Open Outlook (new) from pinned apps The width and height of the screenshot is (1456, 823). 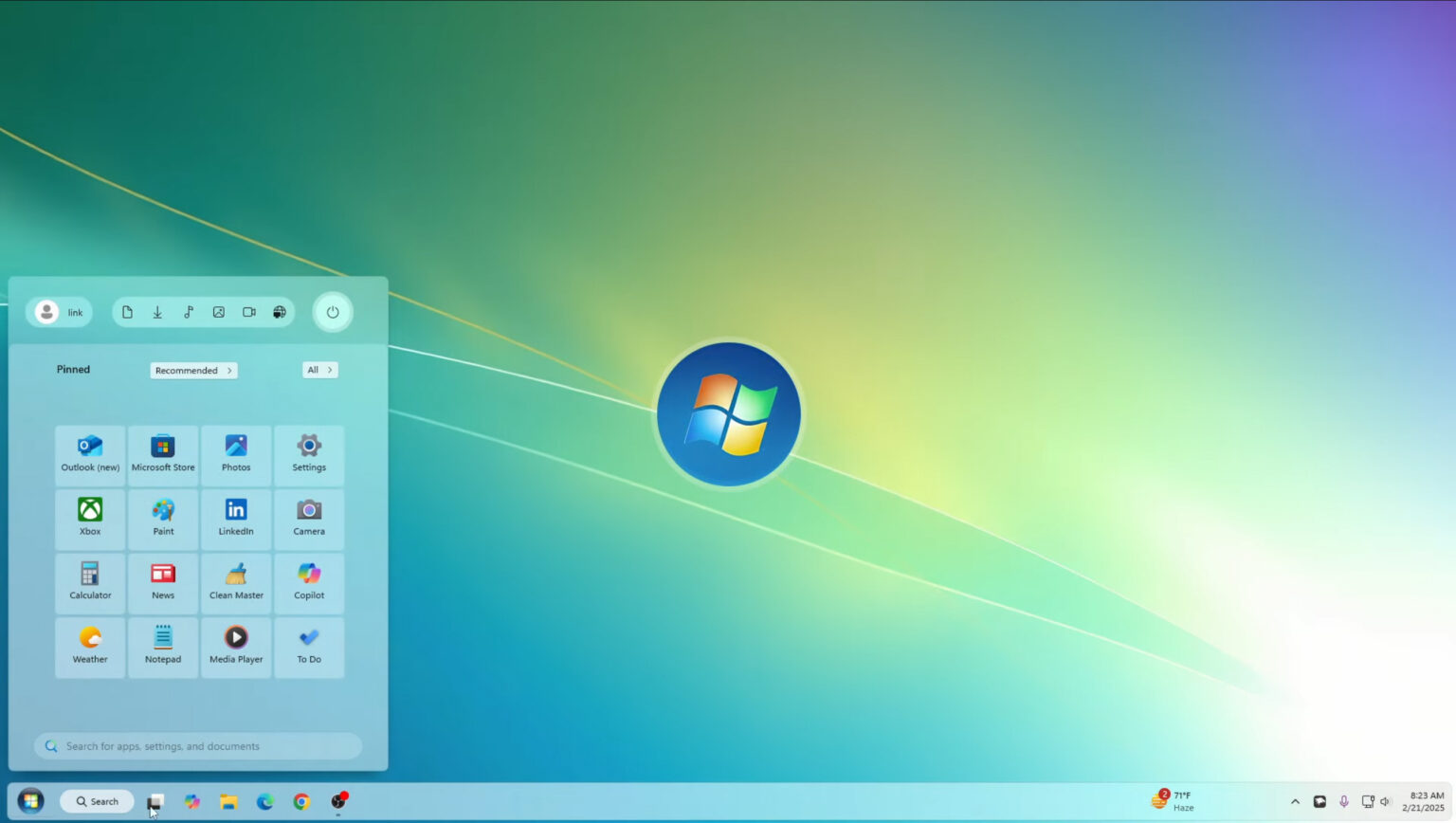point(89,455)
